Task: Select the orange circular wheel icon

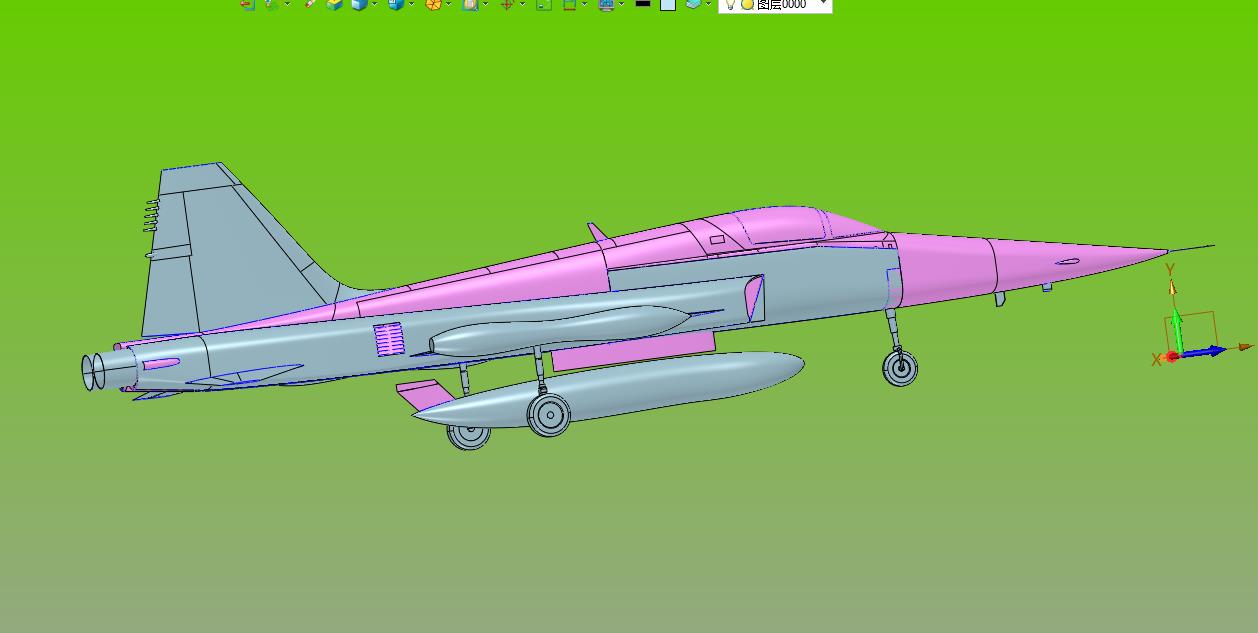Action: click(x=434, y=4)
